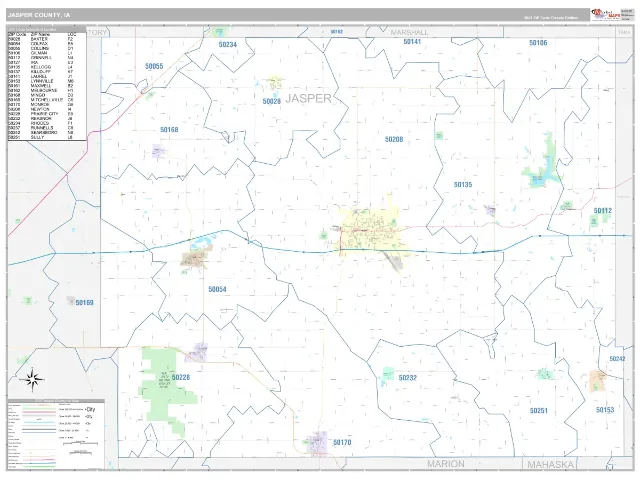Image resolution: width=640 pixels, height=480 pixels.
Task: Click the STORY county label
Action: coord(96,32)
